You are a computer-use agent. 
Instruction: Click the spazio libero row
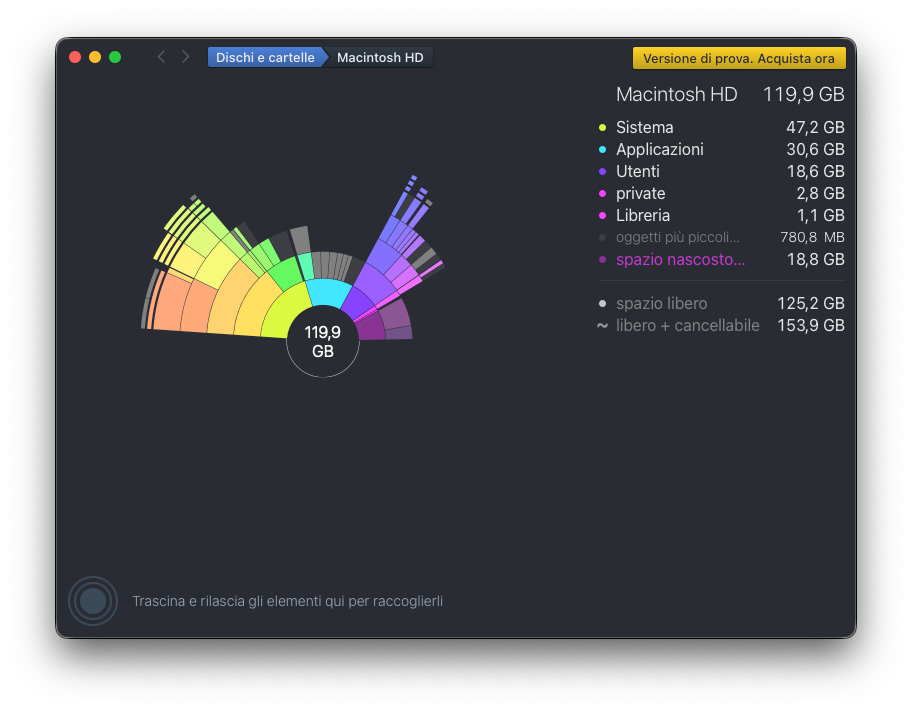(721, 304)
